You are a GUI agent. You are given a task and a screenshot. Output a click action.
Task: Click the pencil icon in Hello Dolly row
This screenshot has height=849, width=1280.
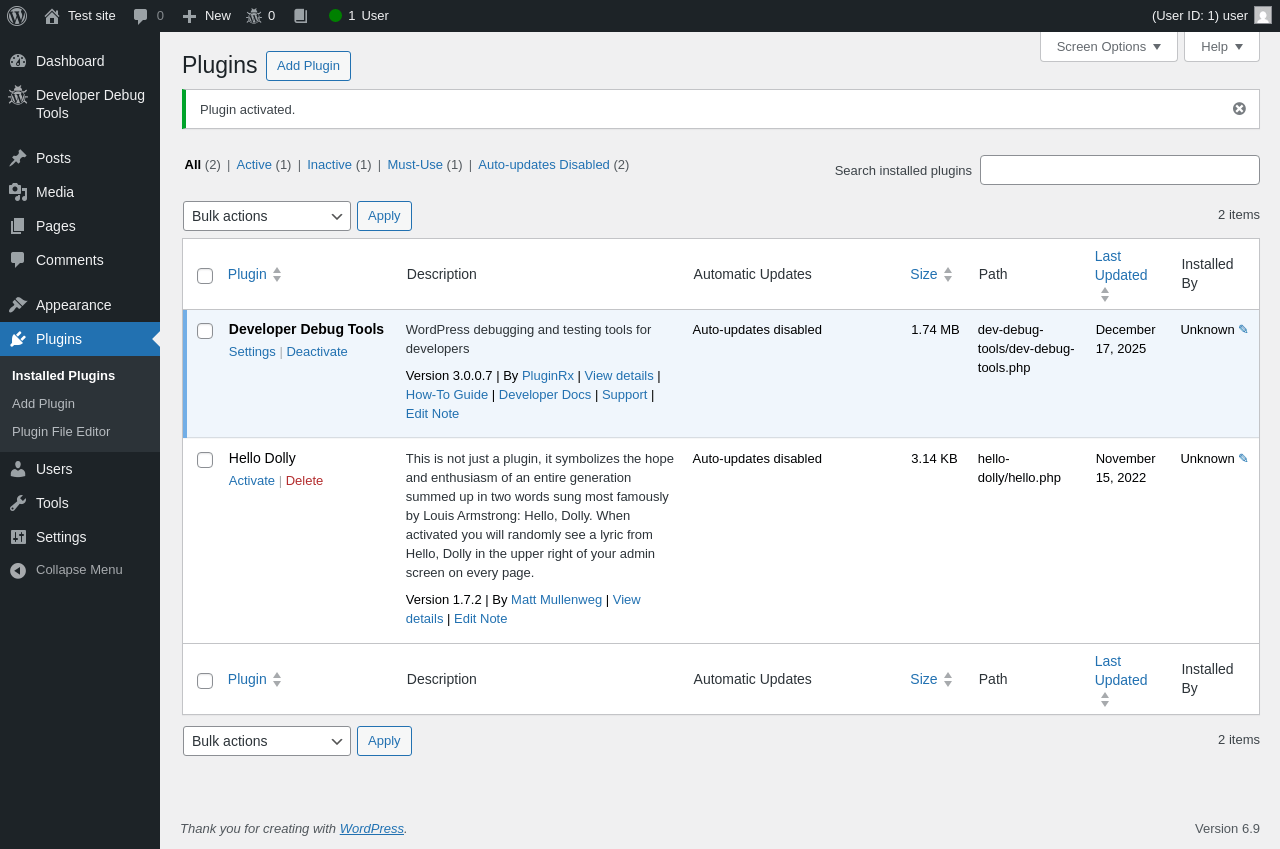[x=1243, y=459]
